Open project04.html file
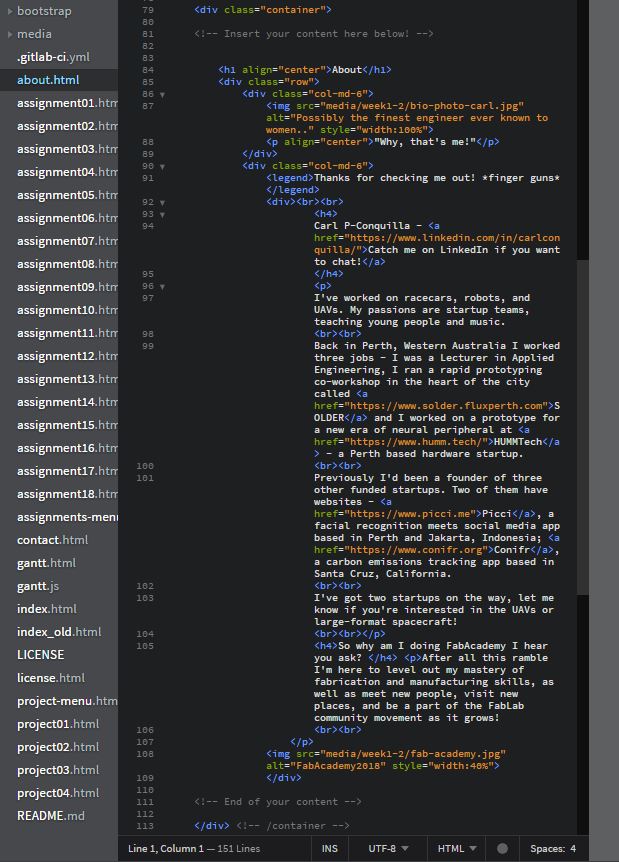Image resolution: width=619 pixels, height=862 pixels. 58,793
